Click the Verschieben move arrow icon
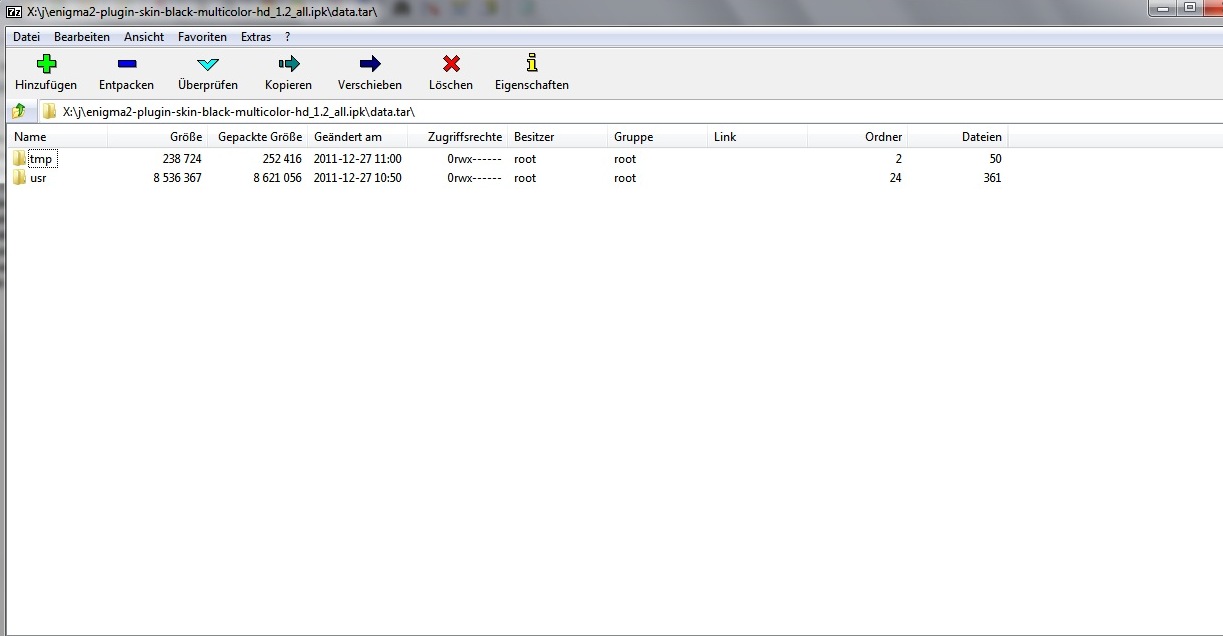 pos(369,65)
